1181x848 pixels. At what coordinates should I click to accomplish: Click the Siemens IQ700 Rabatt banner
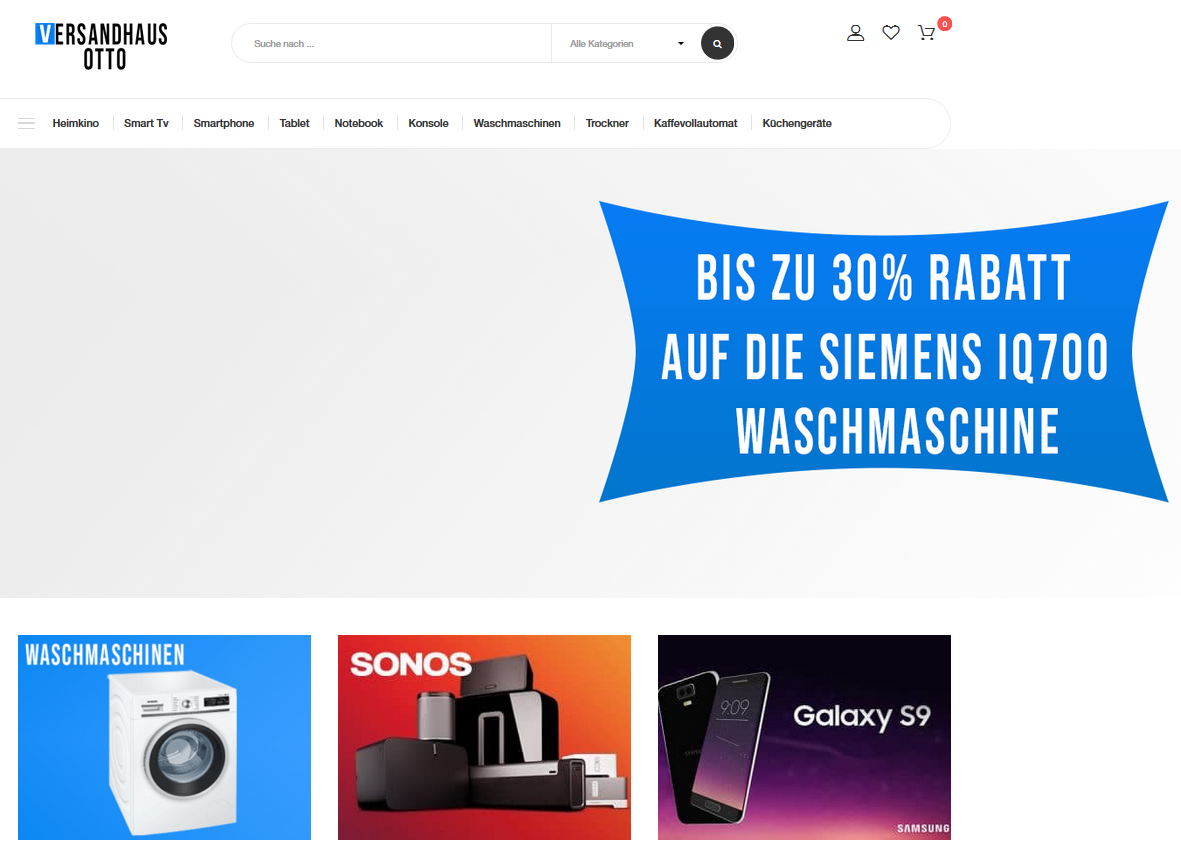(x=883, y=352)
